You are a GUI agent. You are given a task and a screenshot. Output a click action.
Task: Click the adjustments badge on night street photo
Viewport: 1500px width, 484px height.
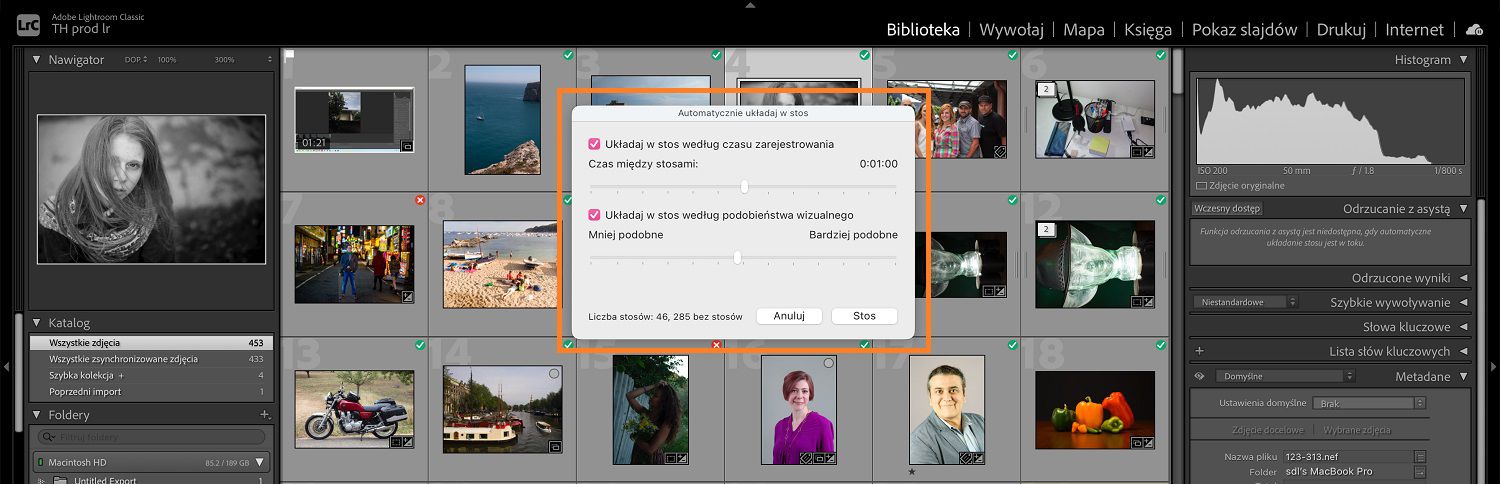(407, 297)
